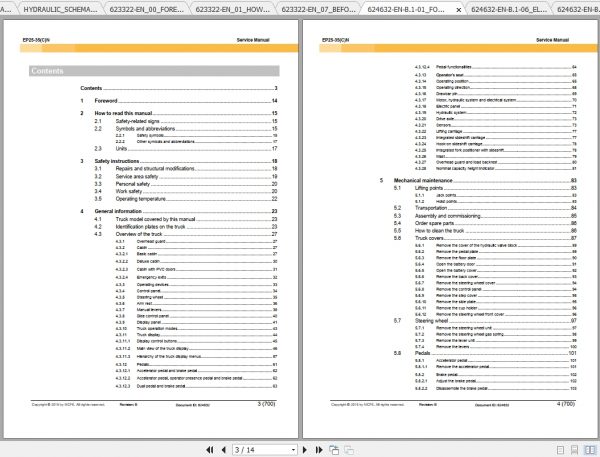Click the 'Steering wheel' entry 4.3.5
Viewport: 600px width, 457px height.
coord(150,297)
